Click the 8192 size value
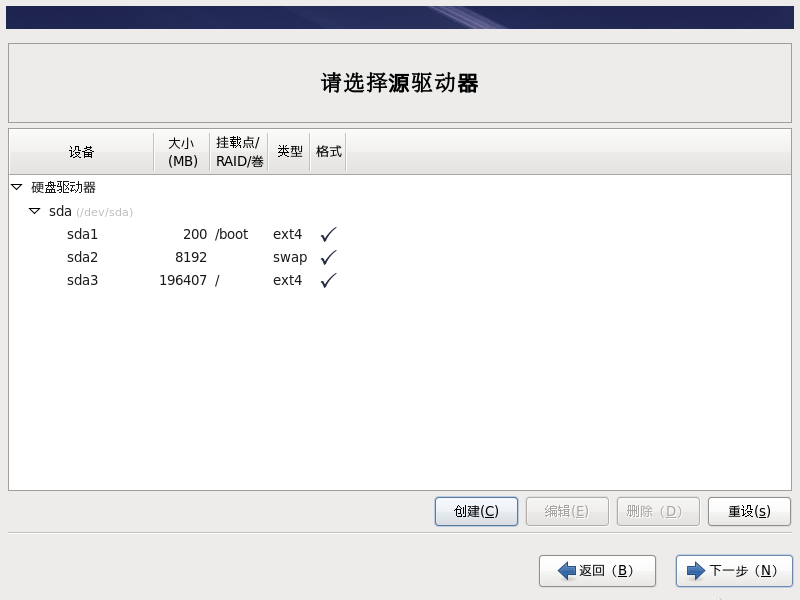 [191, 257]
